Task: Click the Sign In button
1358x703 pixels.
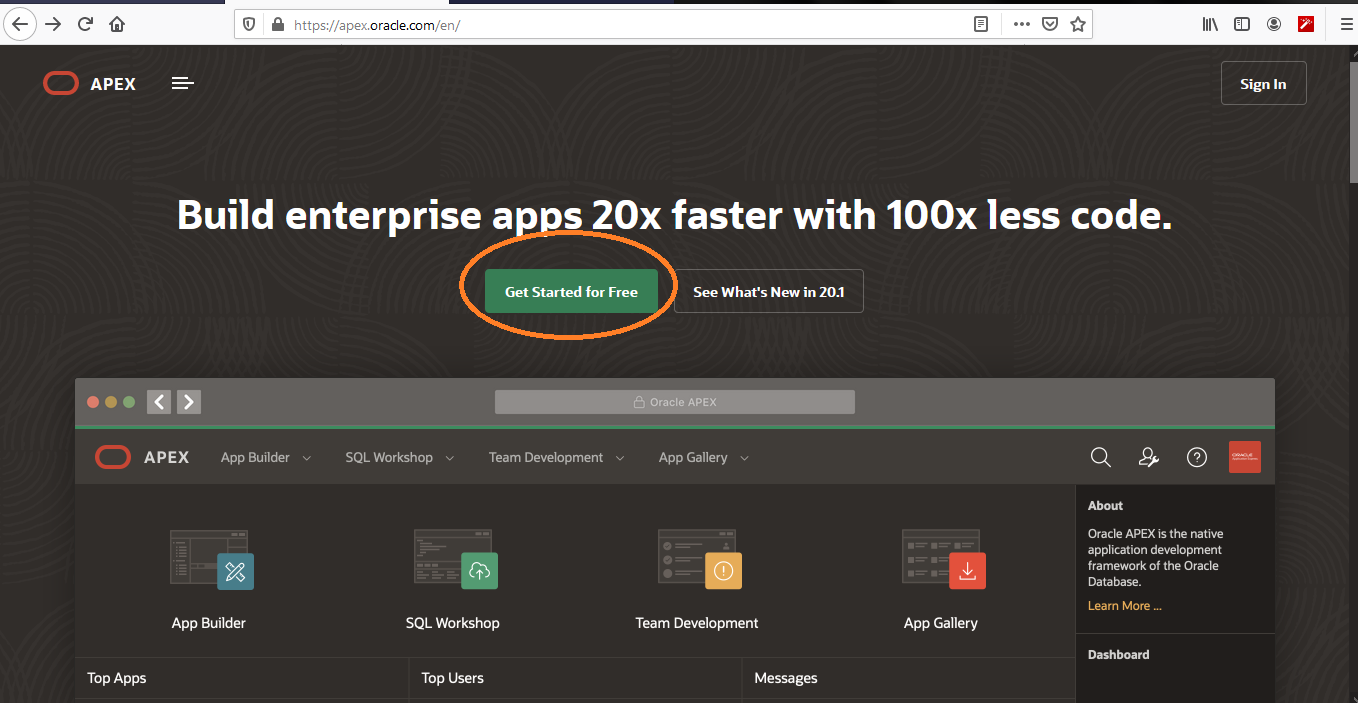Action: pyautogui.click(x=1263, y=84)
